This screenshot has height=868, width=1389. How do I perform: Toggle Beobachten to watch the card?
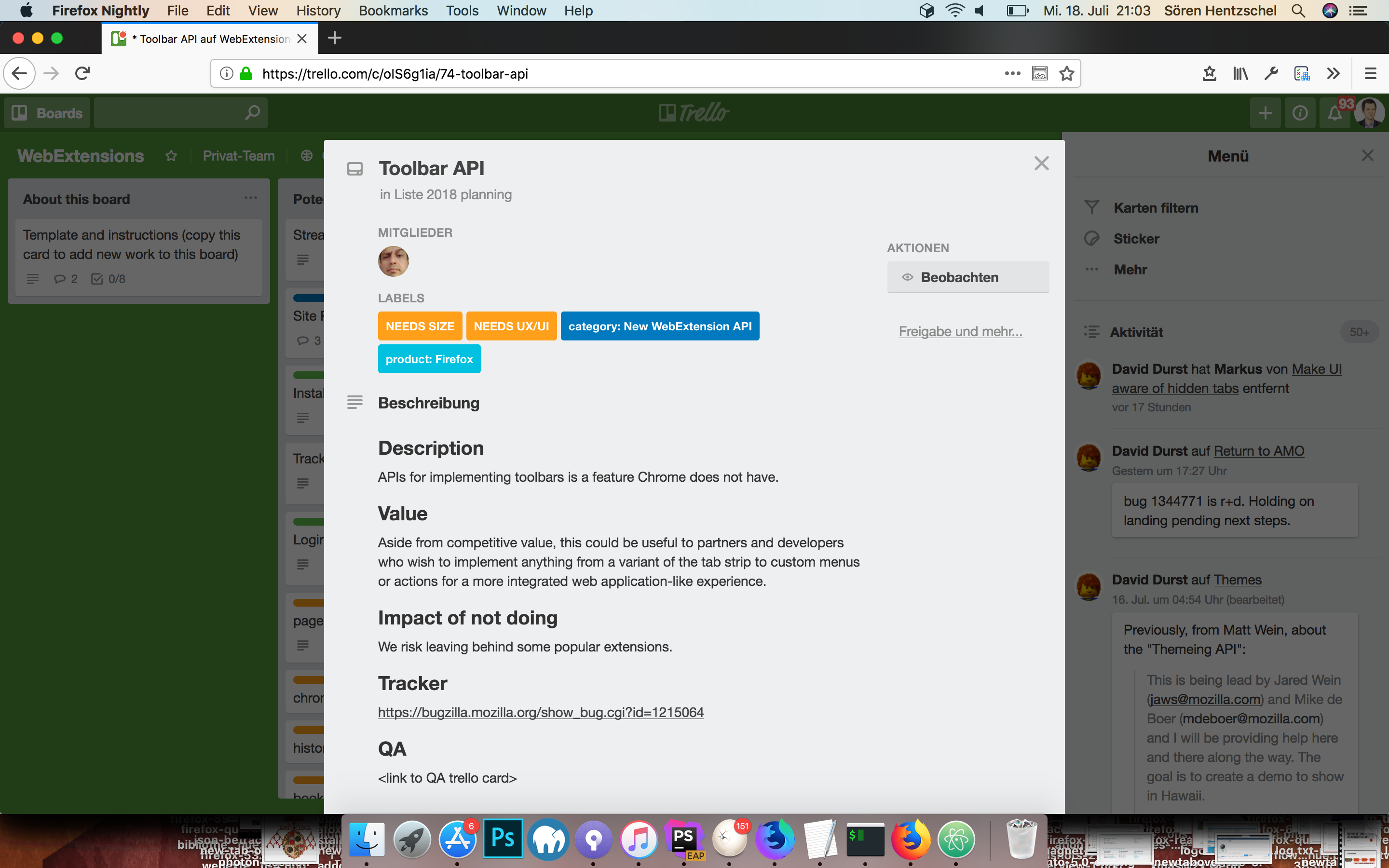tap(967, 277)
